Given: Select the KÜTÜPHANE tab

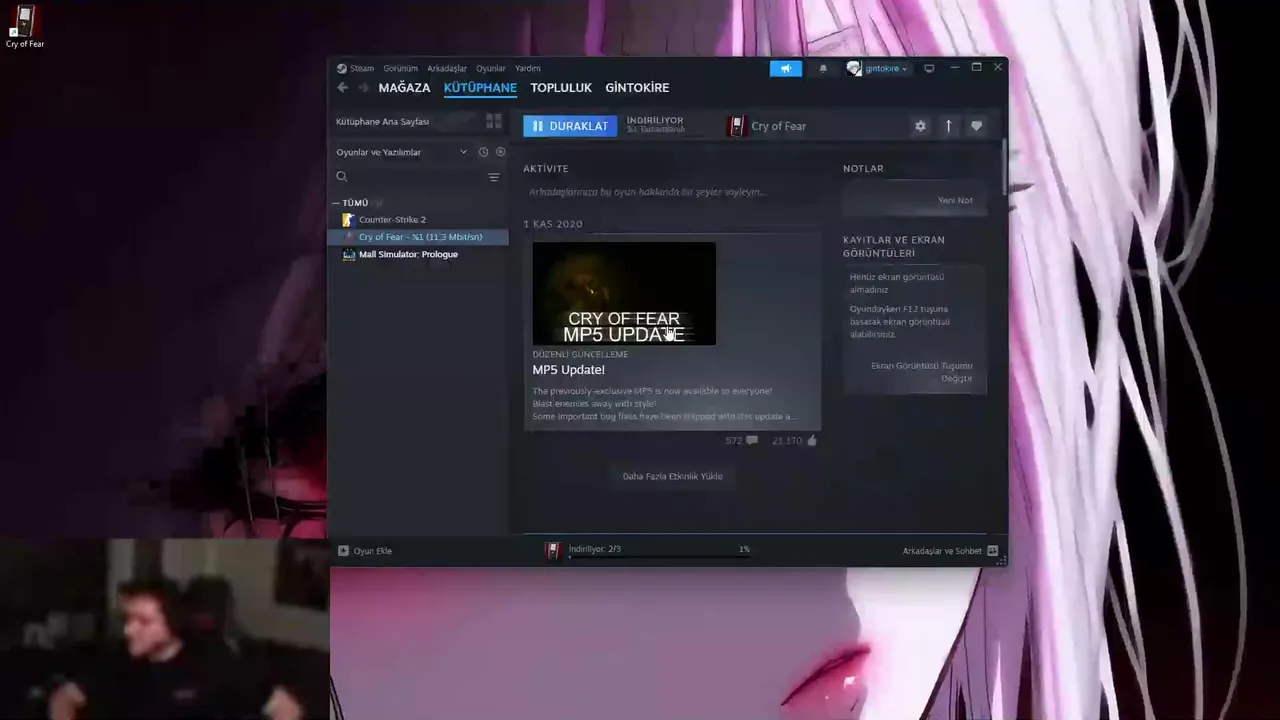Looking at the screenshot, I should pos(480,88).
